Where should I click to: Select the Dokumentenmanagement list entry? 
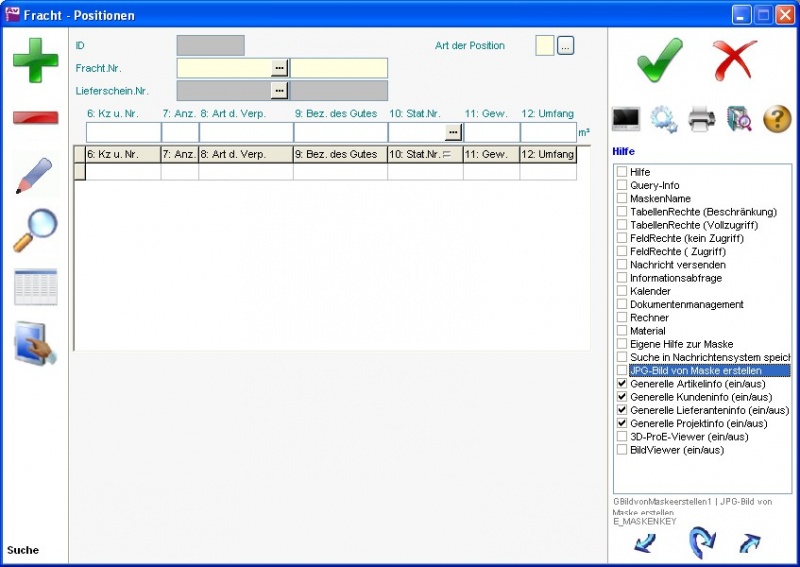point(686,304)
